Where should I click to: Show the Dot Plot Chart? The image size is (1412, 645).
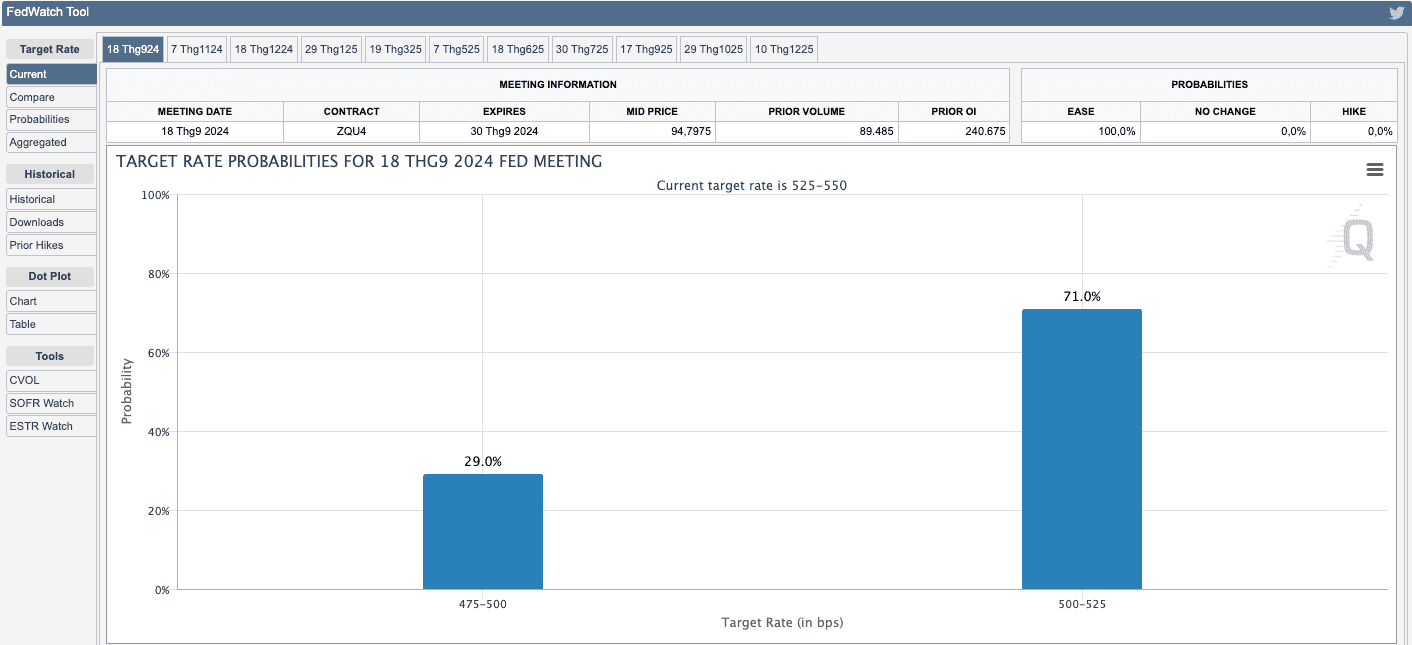(51, 301)
